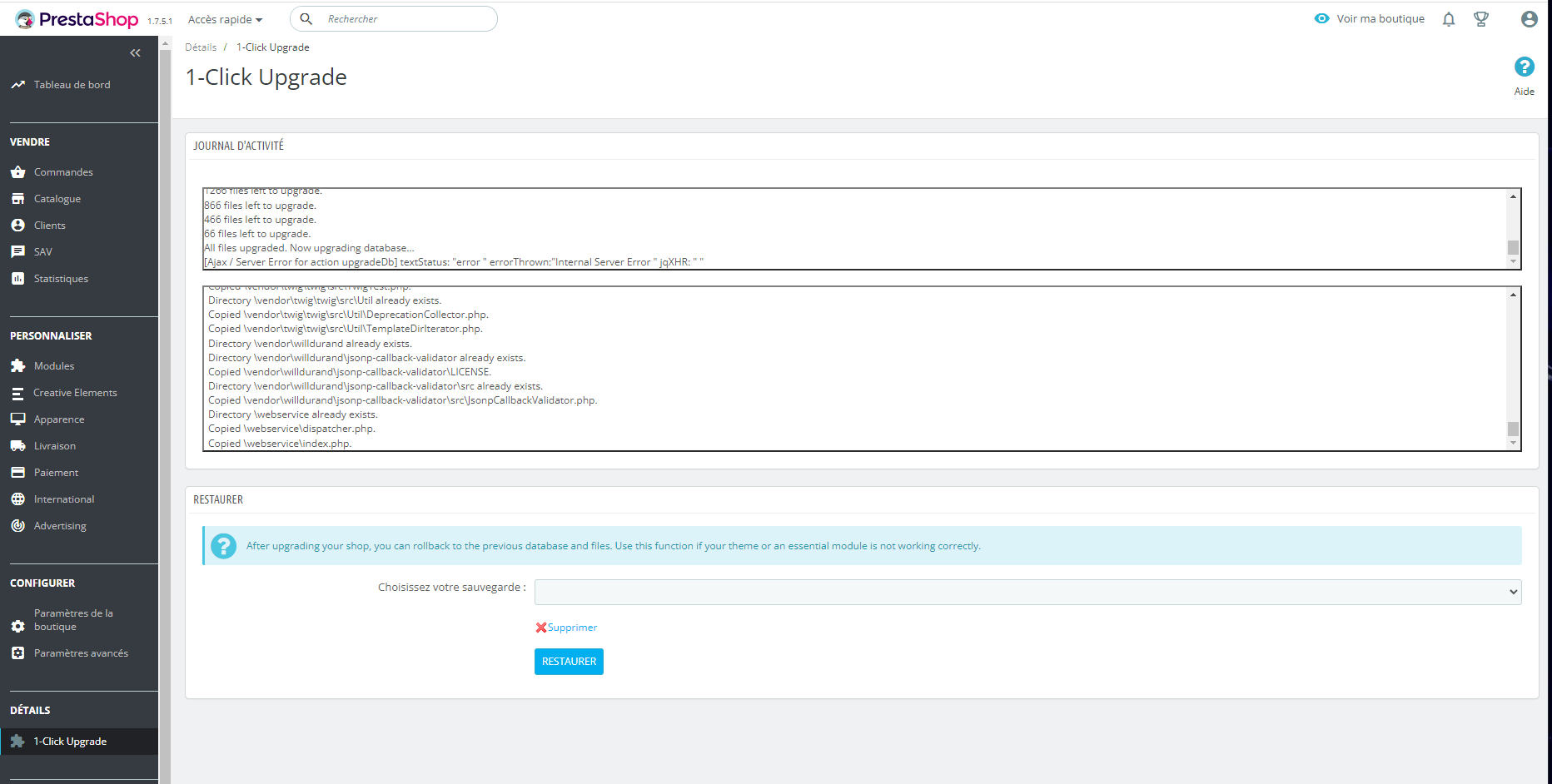Click the RESTAURER button

click(x=569, y=662)
